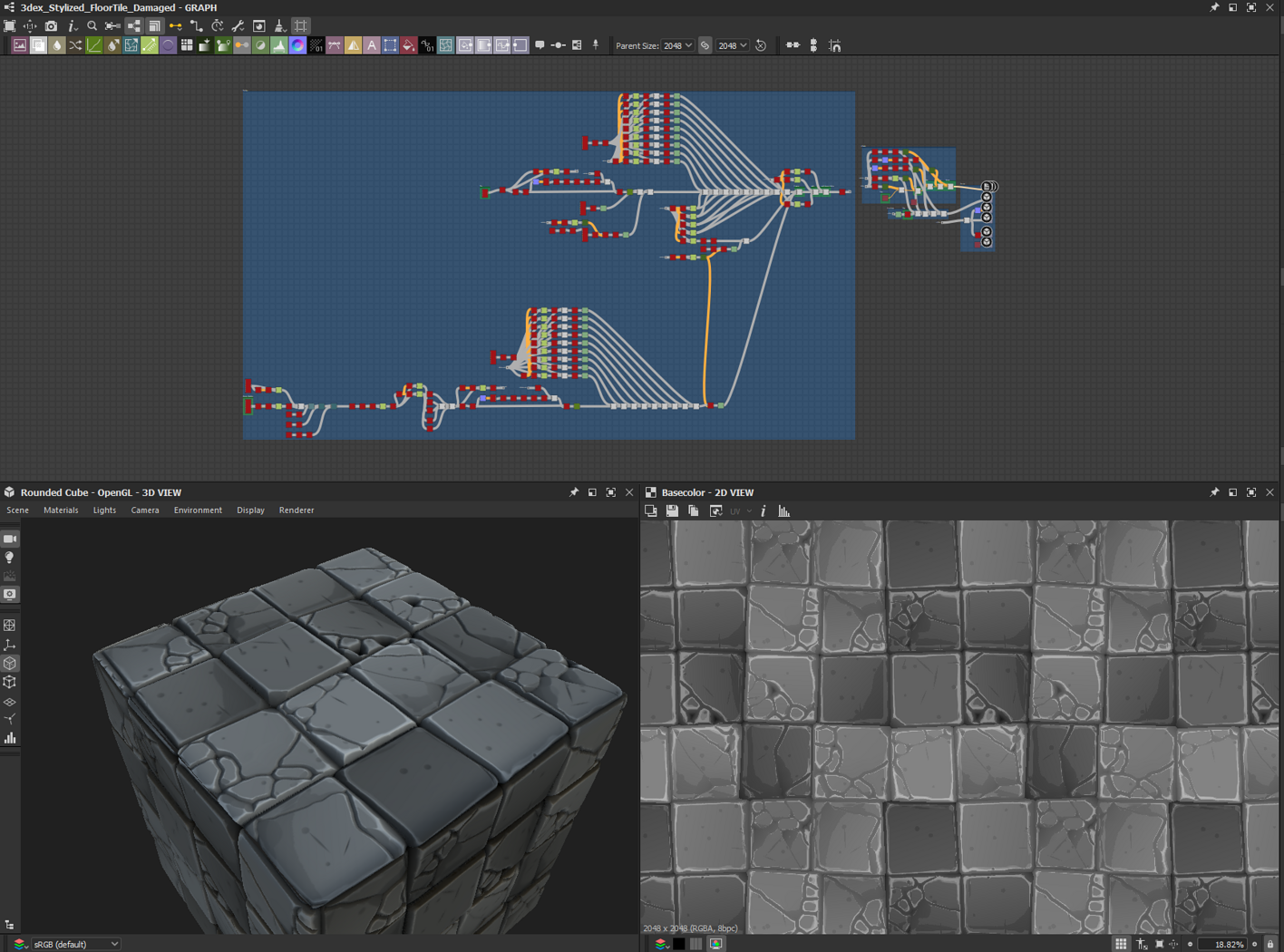Insert a comment from the graph toolbar

pos(540,45)
